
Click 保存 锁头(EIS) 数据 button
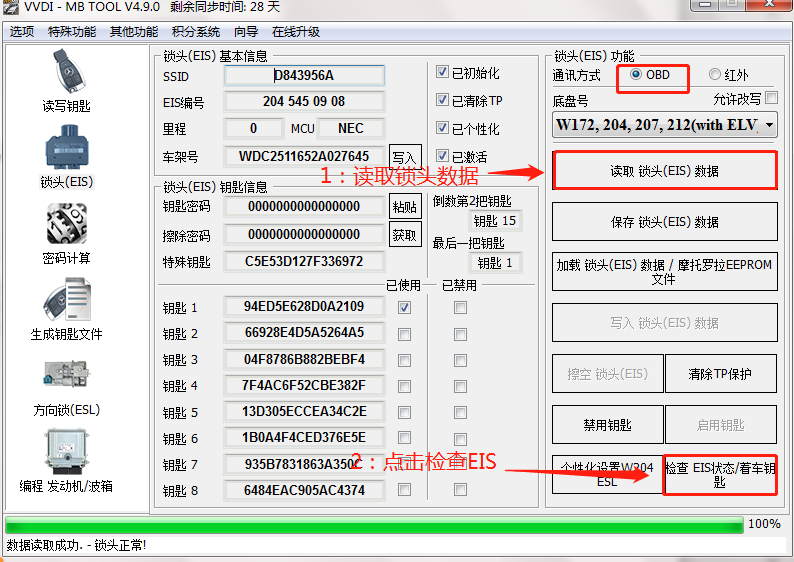(665, 222)
